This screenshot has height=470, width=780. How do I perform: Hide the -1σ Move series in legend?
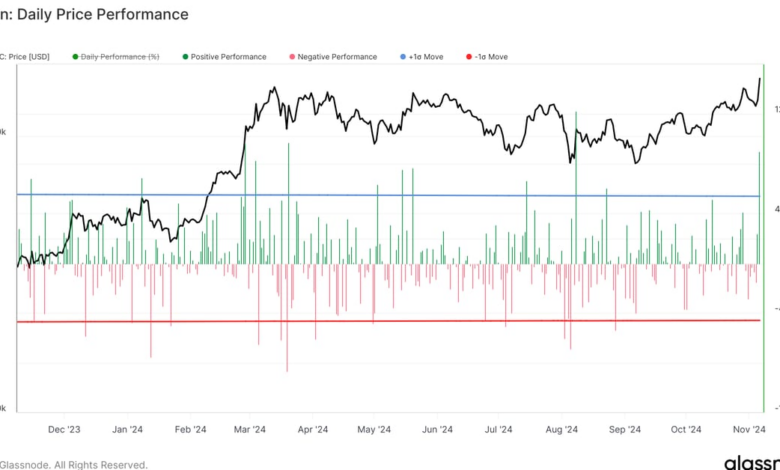click(466, 57)
